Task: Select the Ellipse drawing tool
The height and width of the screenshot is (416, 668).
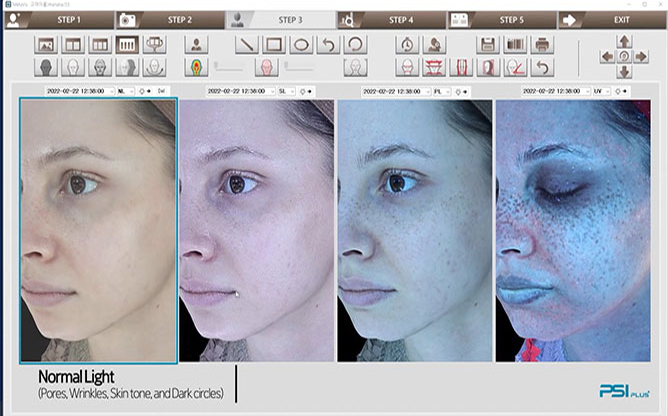Action: pyautogui.click(x=301, y=44)
